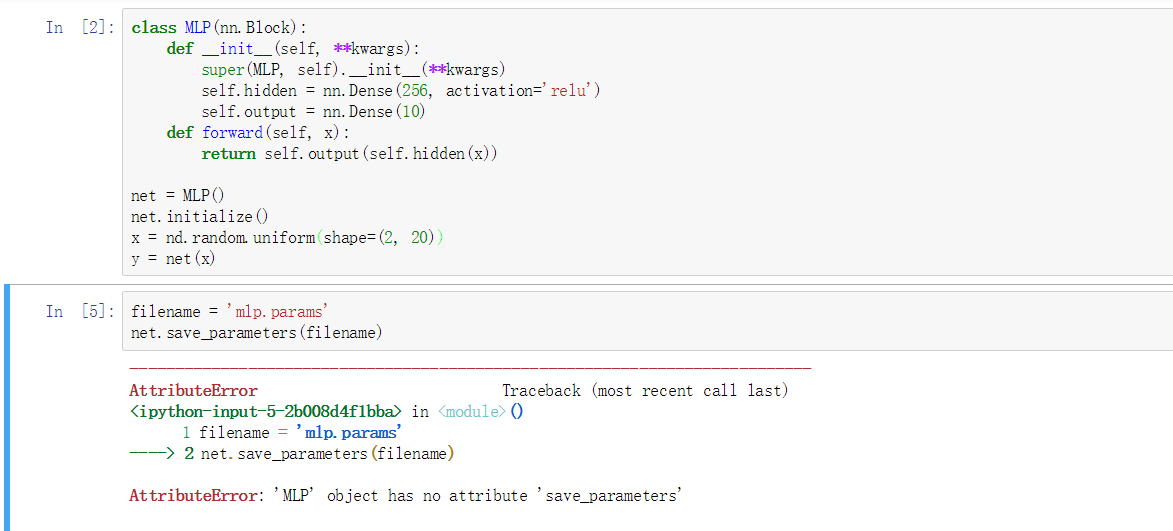The width and height of the screenshot is (1173, 531).
Task: Click the blue selected-cell bar on the left
Action: pyautogui.click(x=7, y=408)
